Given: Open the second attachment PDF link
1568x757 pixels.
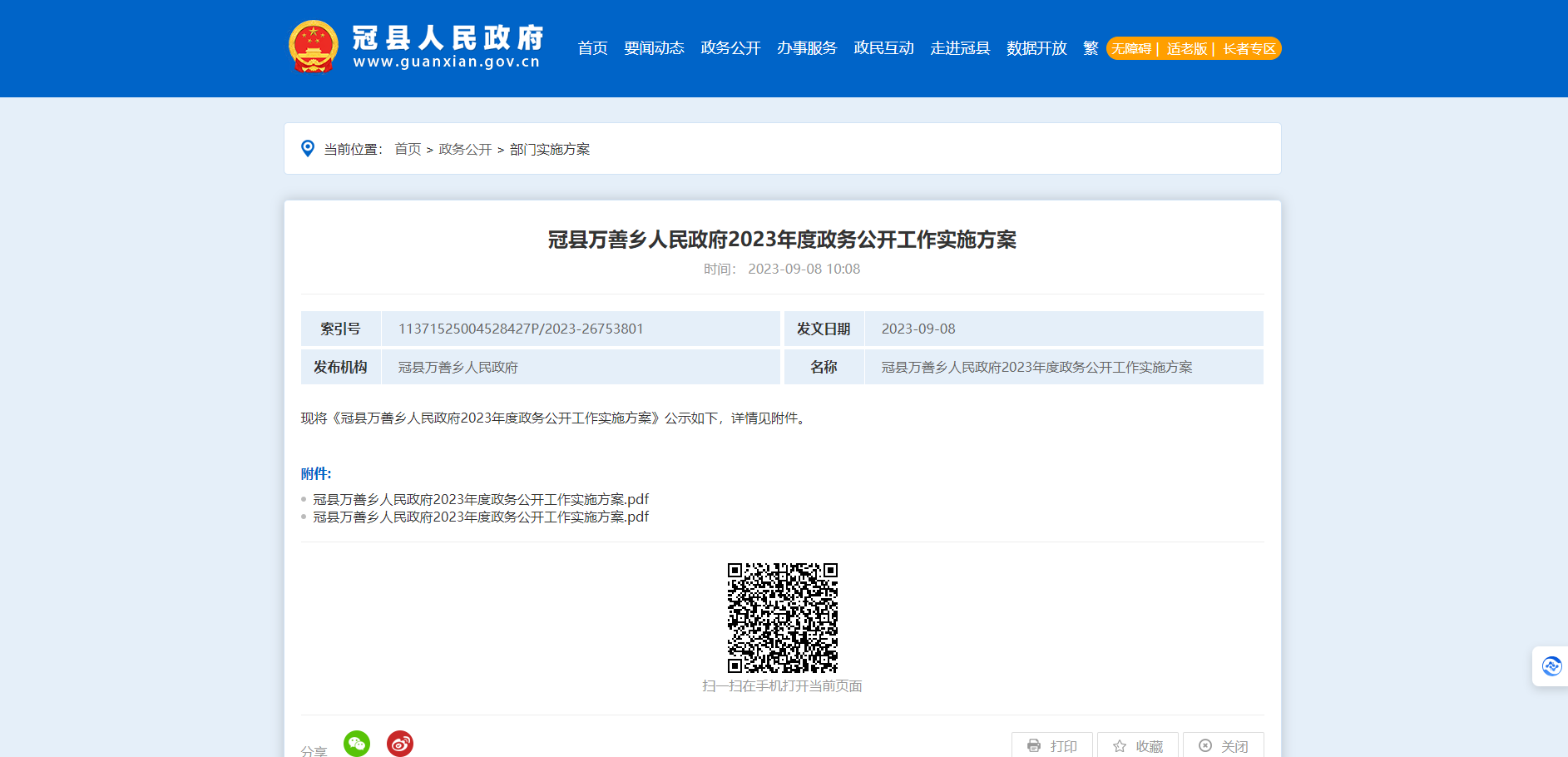Looking at the screenshot, I should 481,517.
